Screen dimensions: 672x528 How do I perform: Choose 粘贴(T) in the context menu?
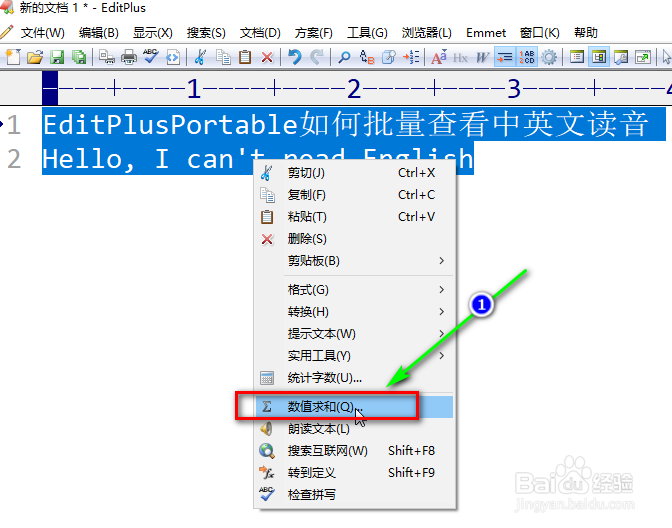click(x=354, y=217)
